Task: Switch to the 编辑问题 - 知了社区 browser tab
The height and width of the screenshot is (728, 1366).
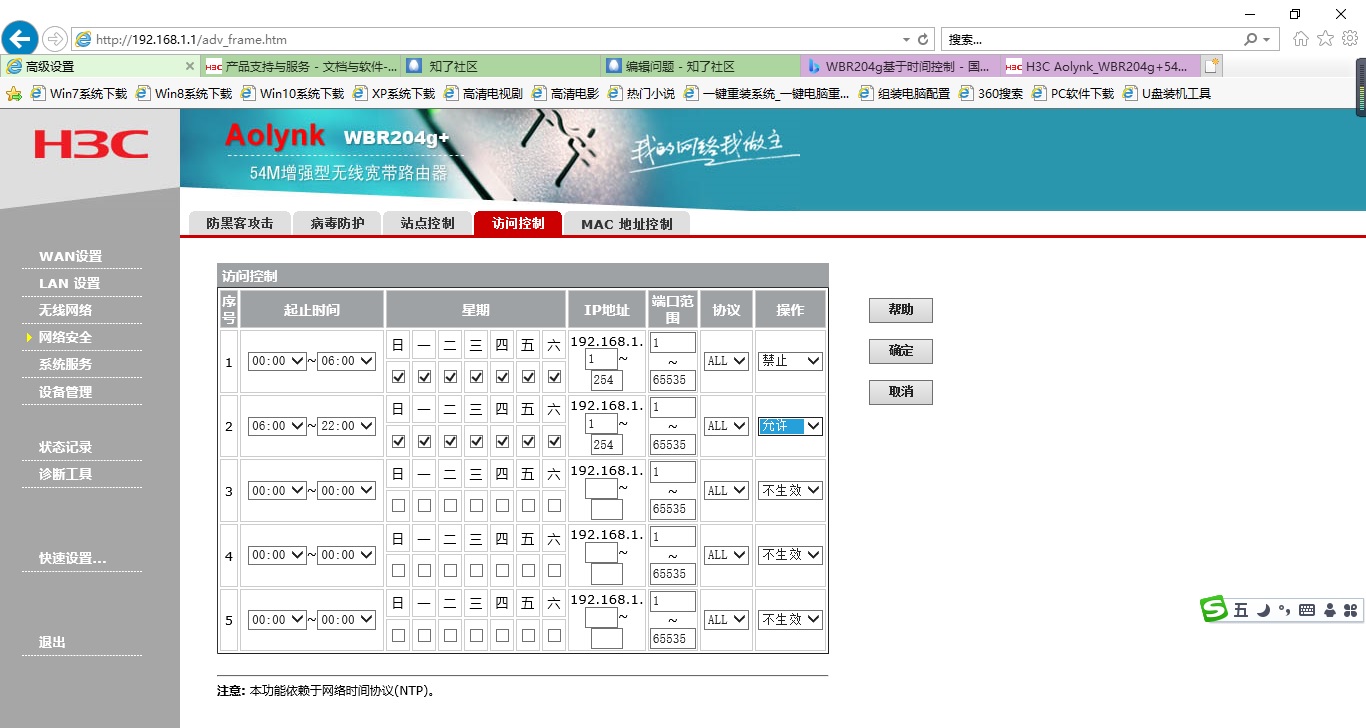Action: pyautogui.click(x=701, y=66)
